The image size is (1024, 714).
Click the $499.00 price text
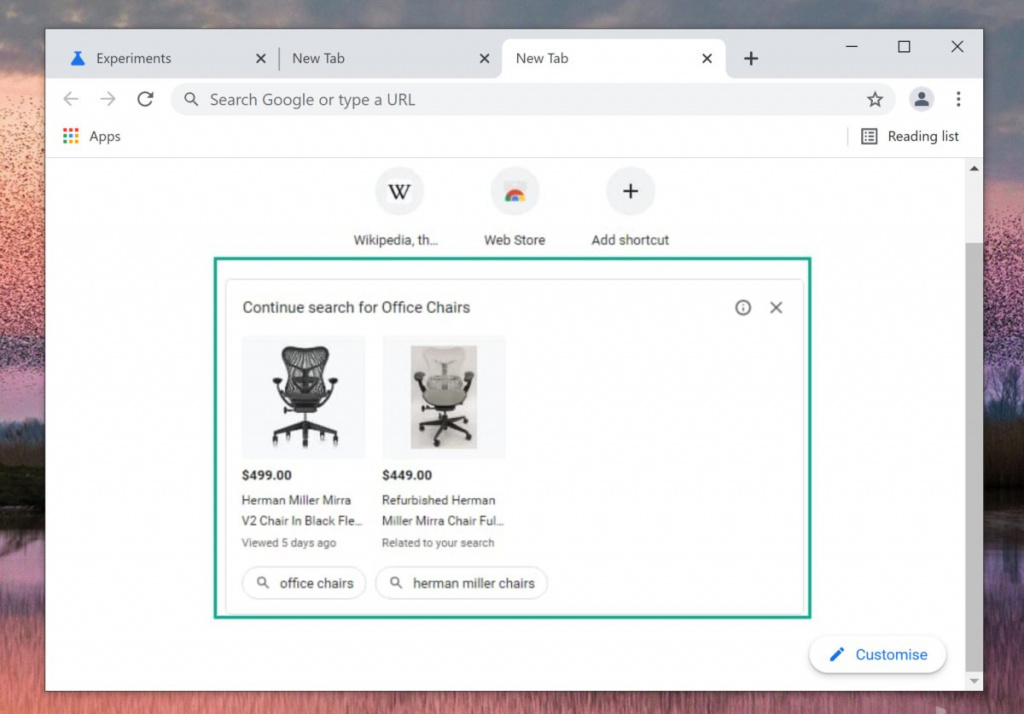click(266, 475)
